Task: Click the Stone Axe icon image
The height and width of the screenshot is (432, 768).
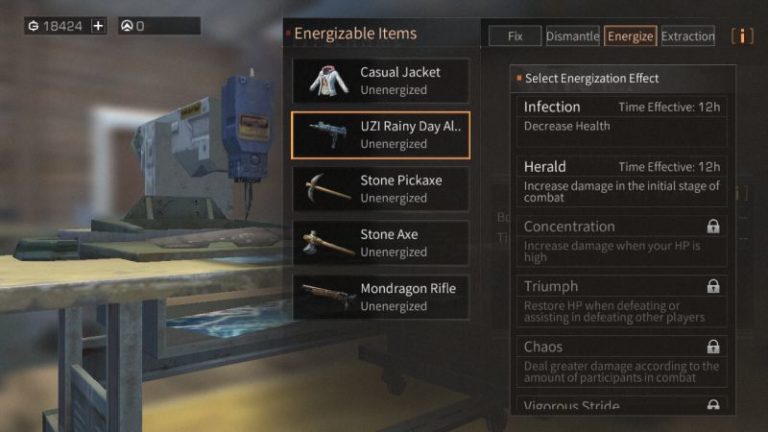Action: coord(327,243)
